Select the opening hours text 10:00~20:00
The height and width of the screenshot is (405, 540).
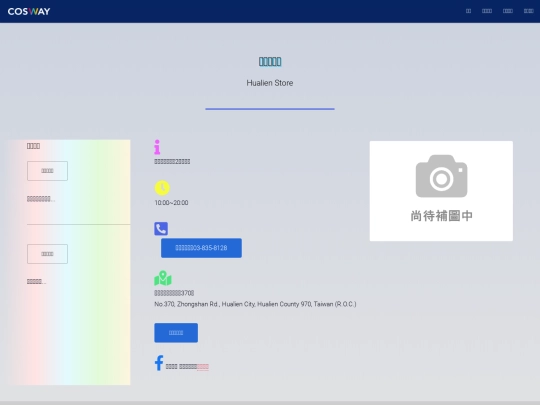coord(171,203)
